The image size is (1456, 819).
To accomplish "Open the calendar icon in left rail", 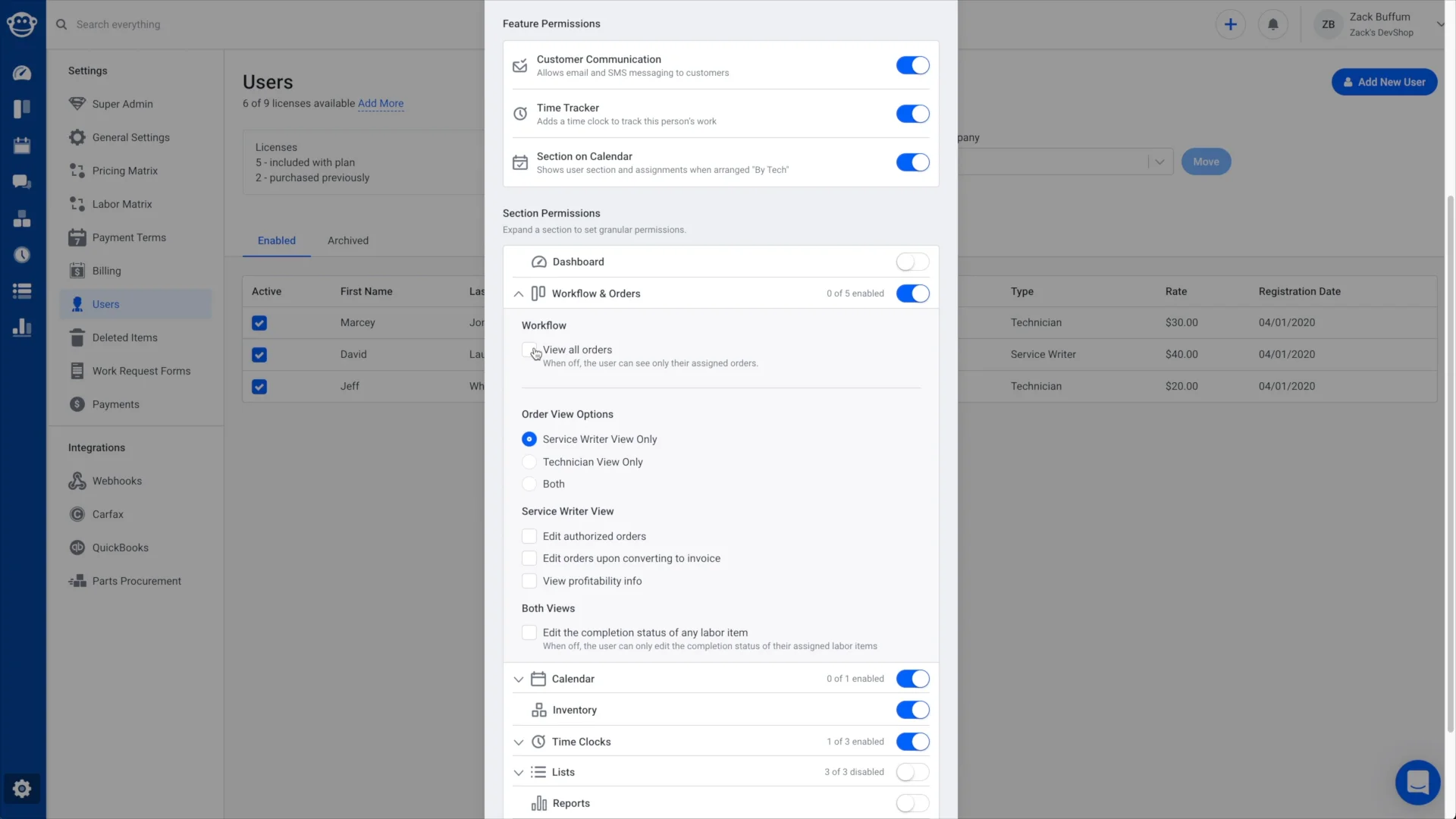I will click(x=22, y=146).
